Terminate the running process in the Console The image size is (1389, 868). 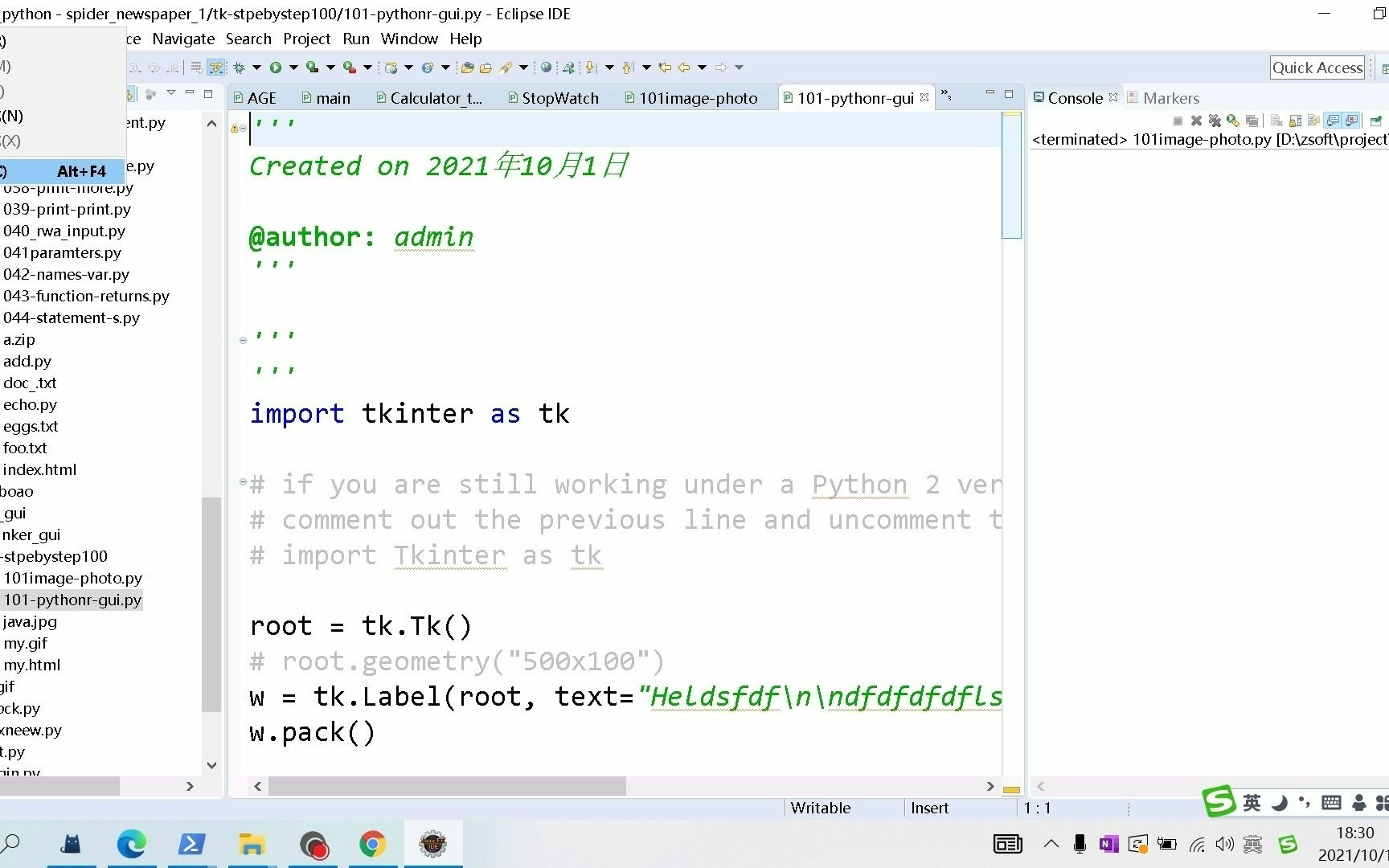tap(1177, 121)
